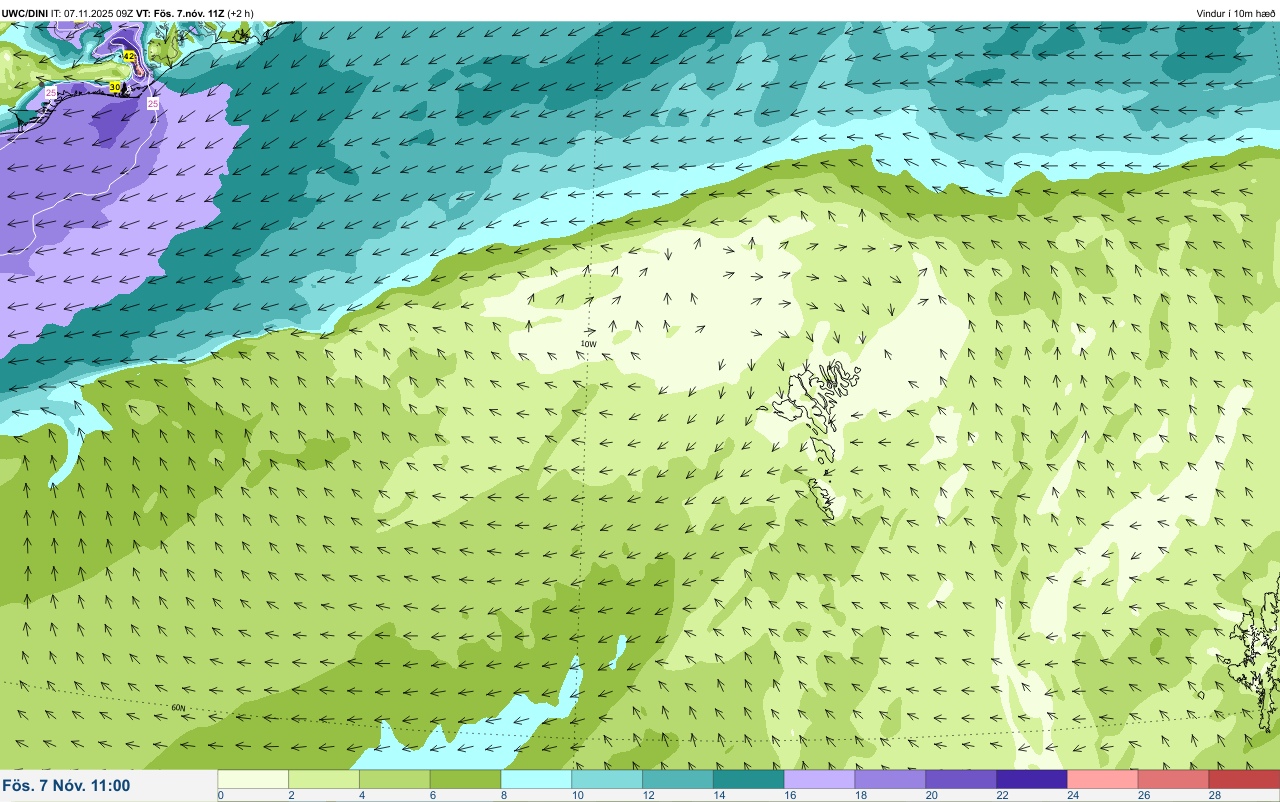Pick the light teal 10–12 legend swatch
1280x802 pixels.
[607, 779]
